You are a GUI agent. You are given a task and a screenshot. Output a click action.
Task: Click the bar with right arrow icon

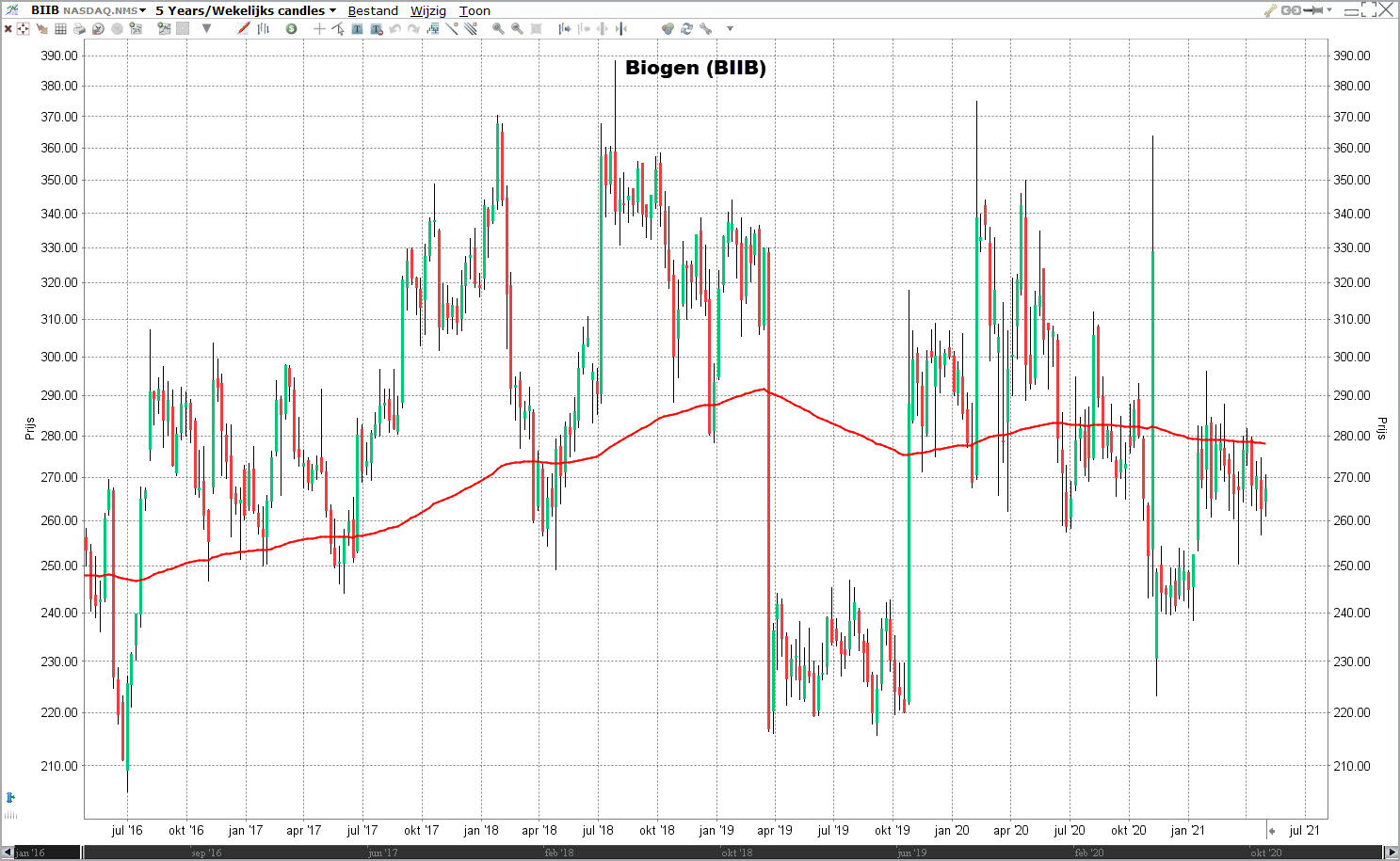click(564, 29)
